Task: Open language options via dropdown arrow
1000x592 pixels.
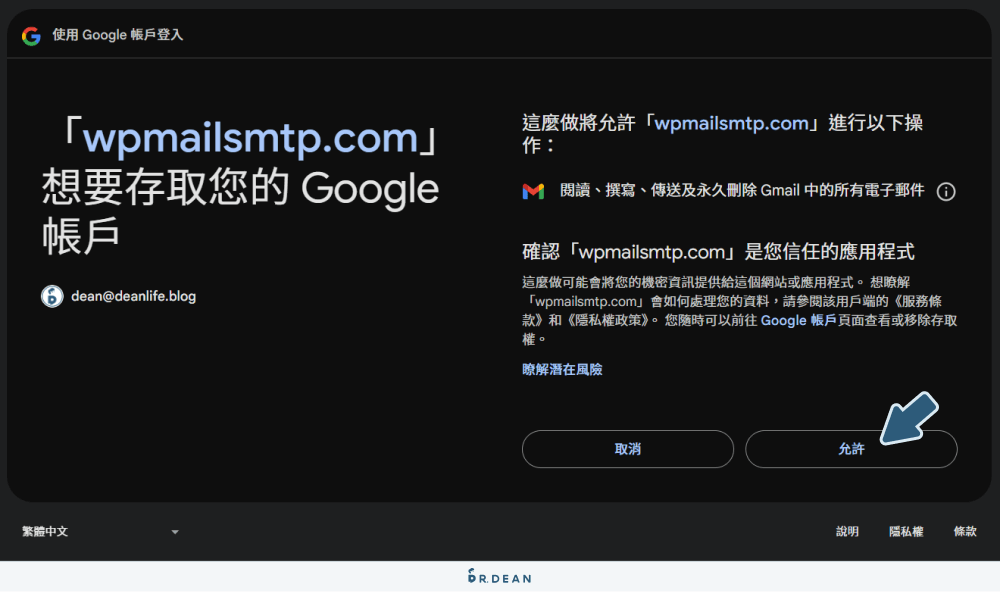Action: (175, 532)
